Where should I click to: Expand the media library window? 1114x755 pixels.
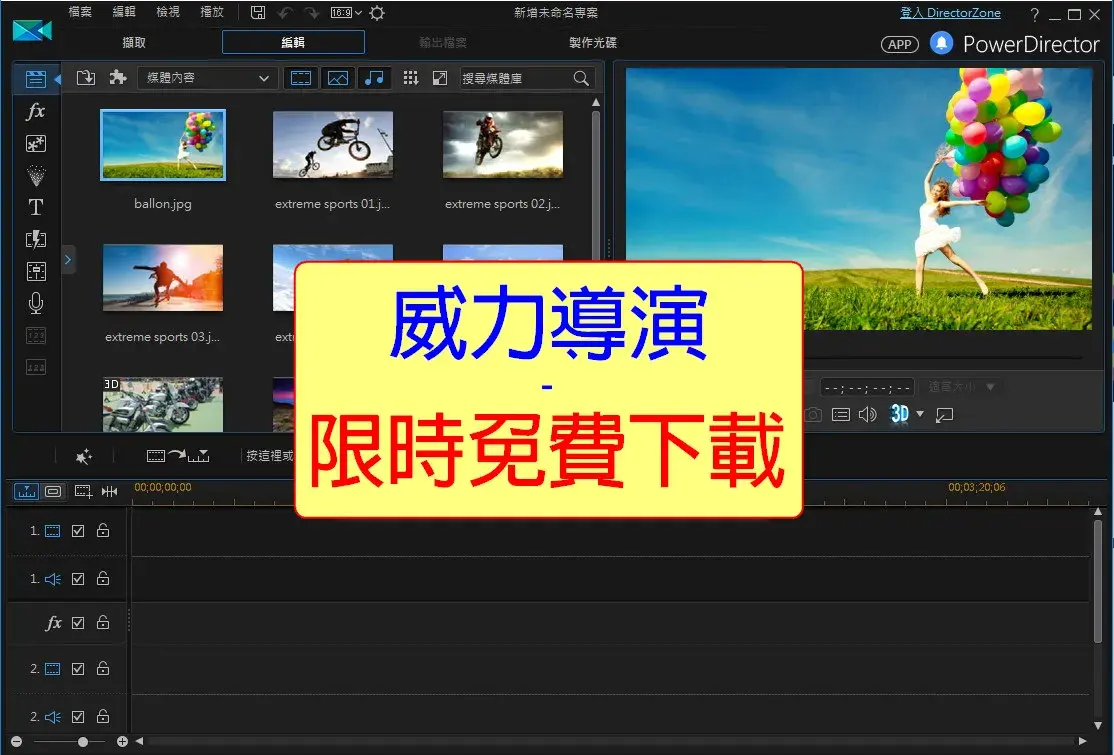[440, 78]
